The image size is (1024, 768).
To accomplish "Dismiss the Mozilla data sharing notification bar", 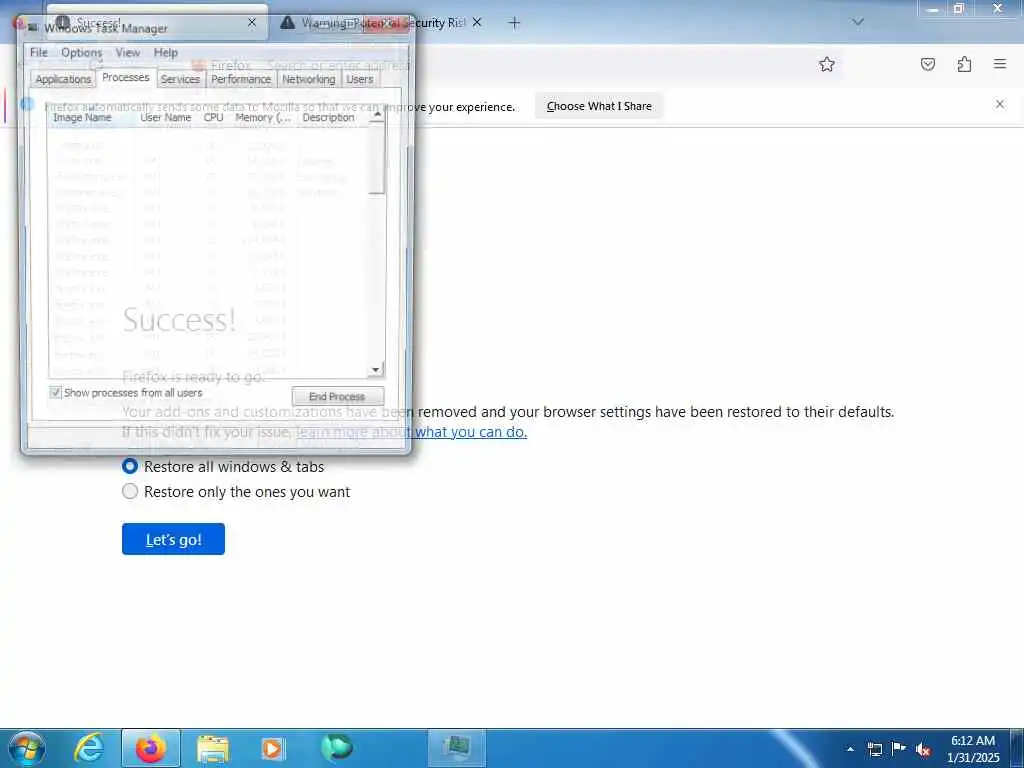I will [1000, 104].
